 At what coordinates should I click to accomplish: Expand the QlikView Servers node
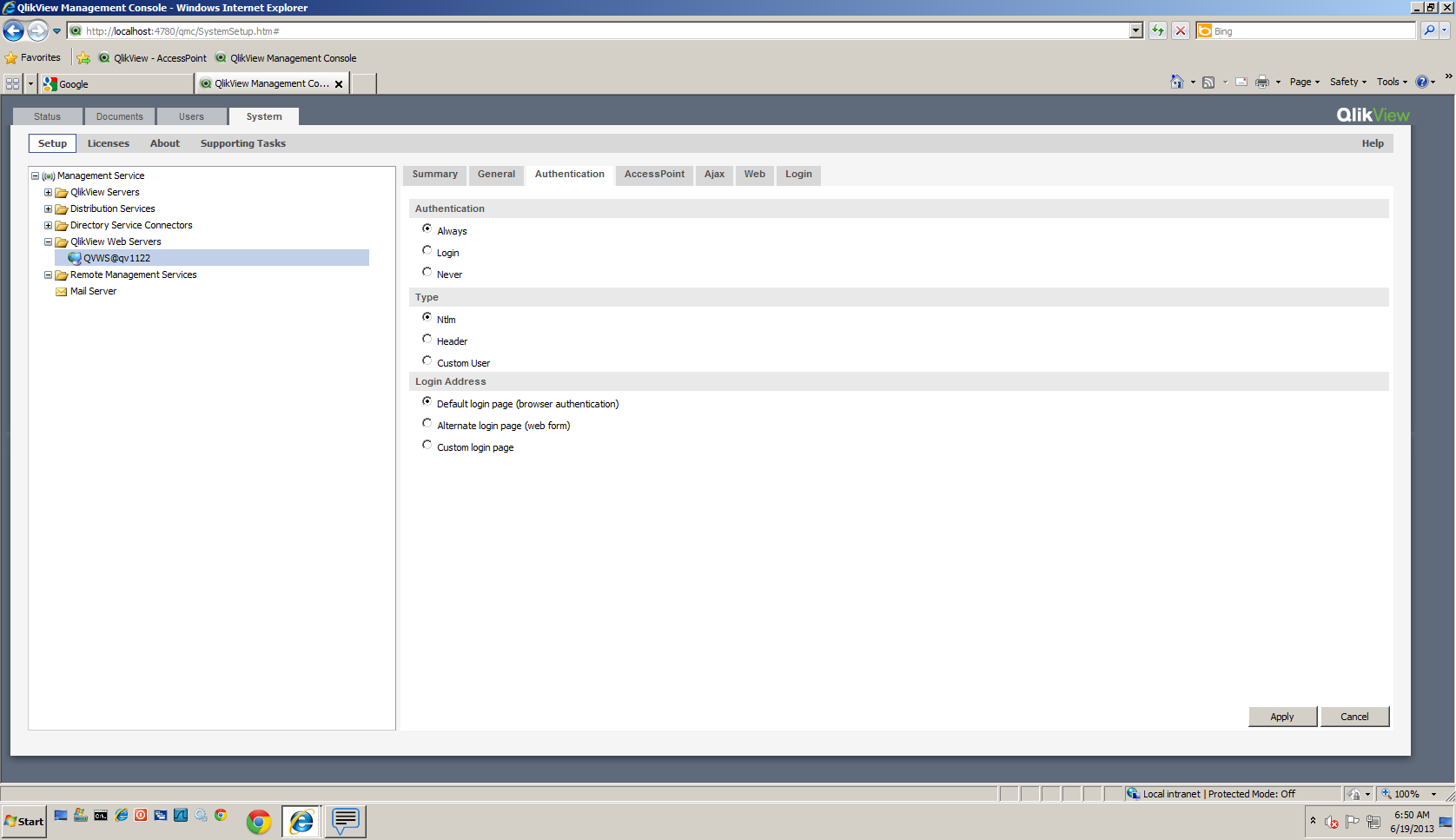pyautogui.click(x=49, y=192)
